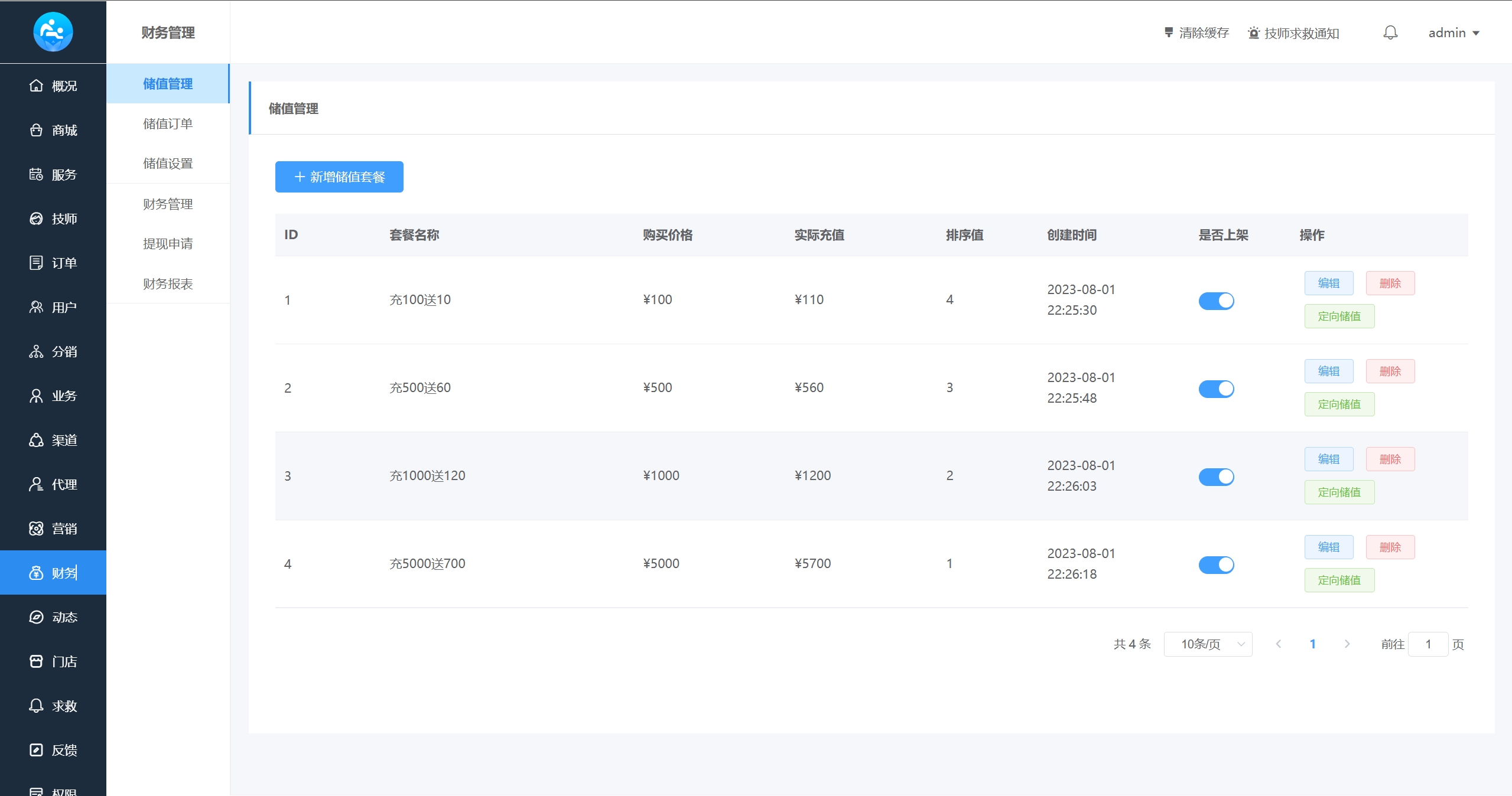Delete the 充500送60 package

coord(1390,371)
